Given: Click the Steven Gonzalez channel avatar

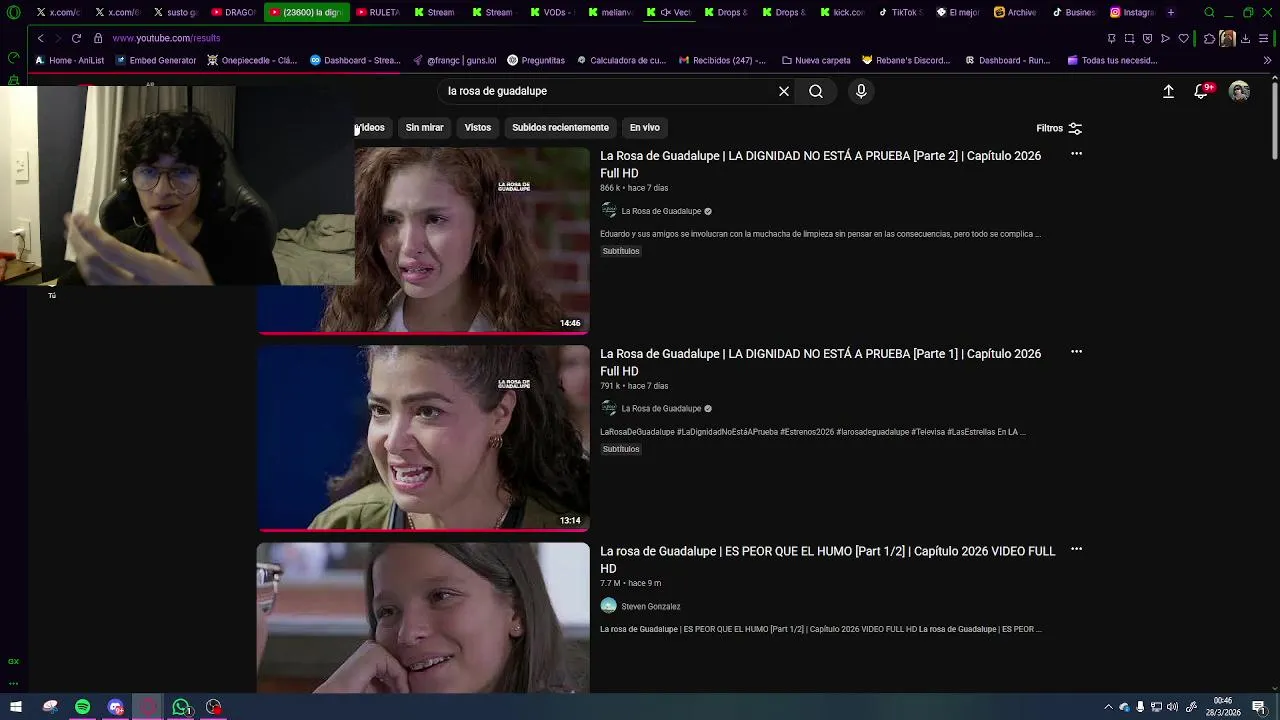Looking at the screenshot, I should pos(608,606).
